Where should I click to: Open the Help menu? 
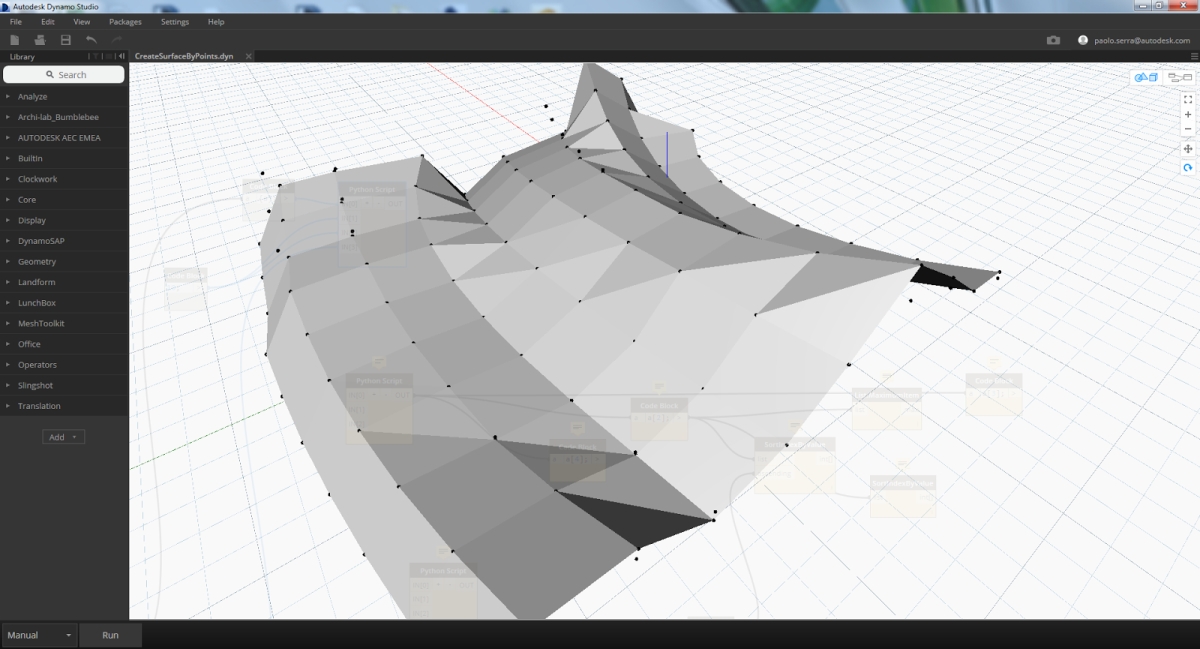(216, 21)
